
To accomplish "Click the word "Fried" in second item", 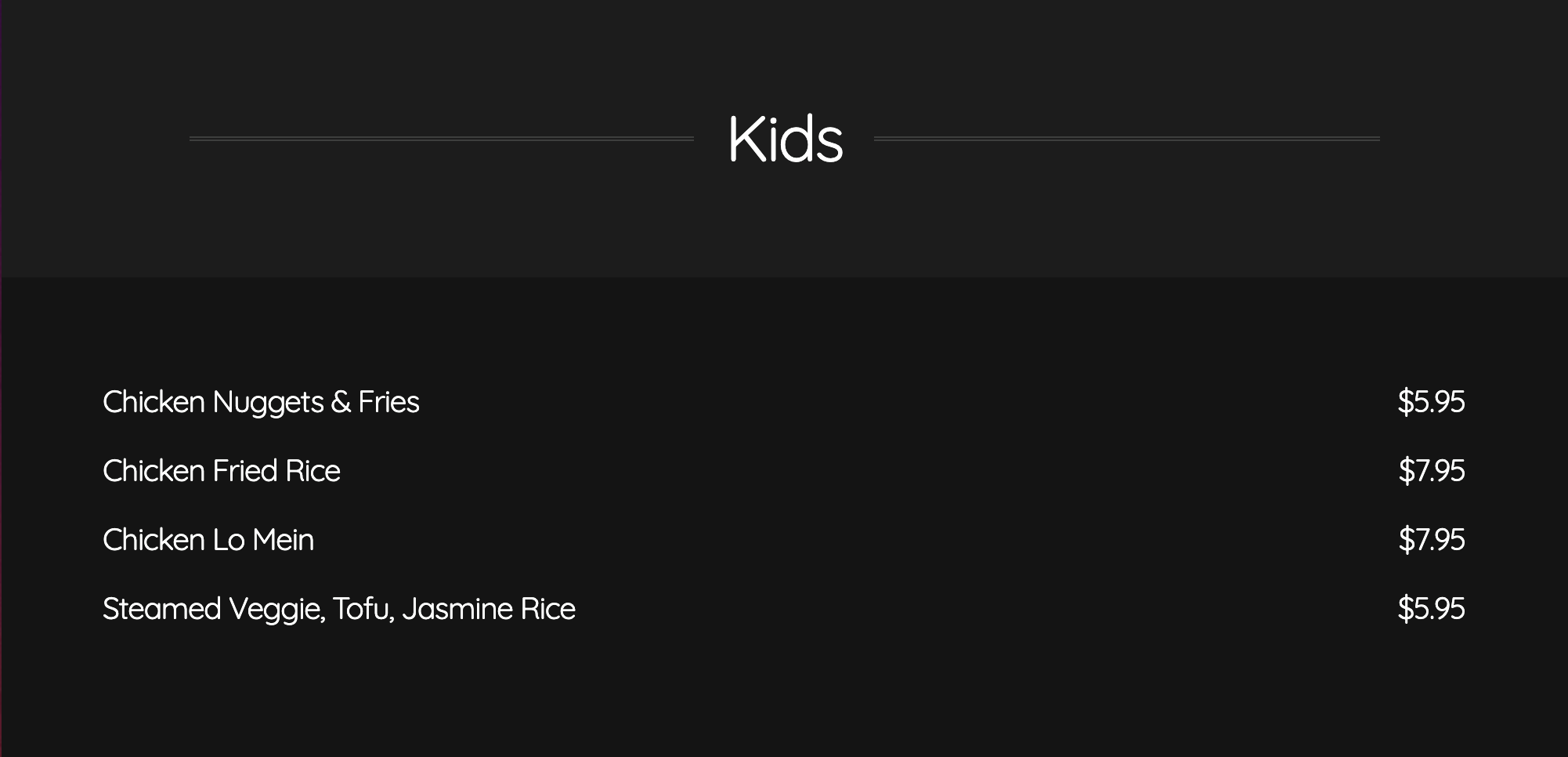I will [x=245, y=471].
